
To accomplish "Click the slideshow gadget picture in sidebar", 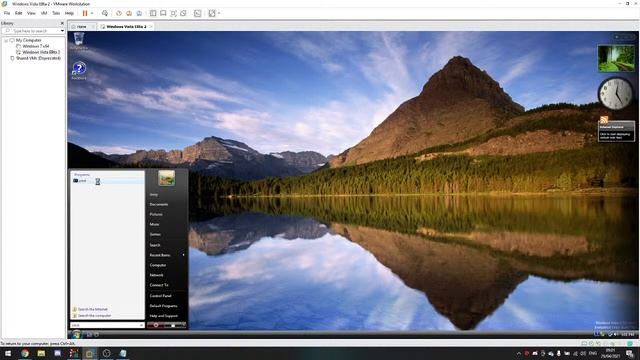I will [x=616, y=58].
